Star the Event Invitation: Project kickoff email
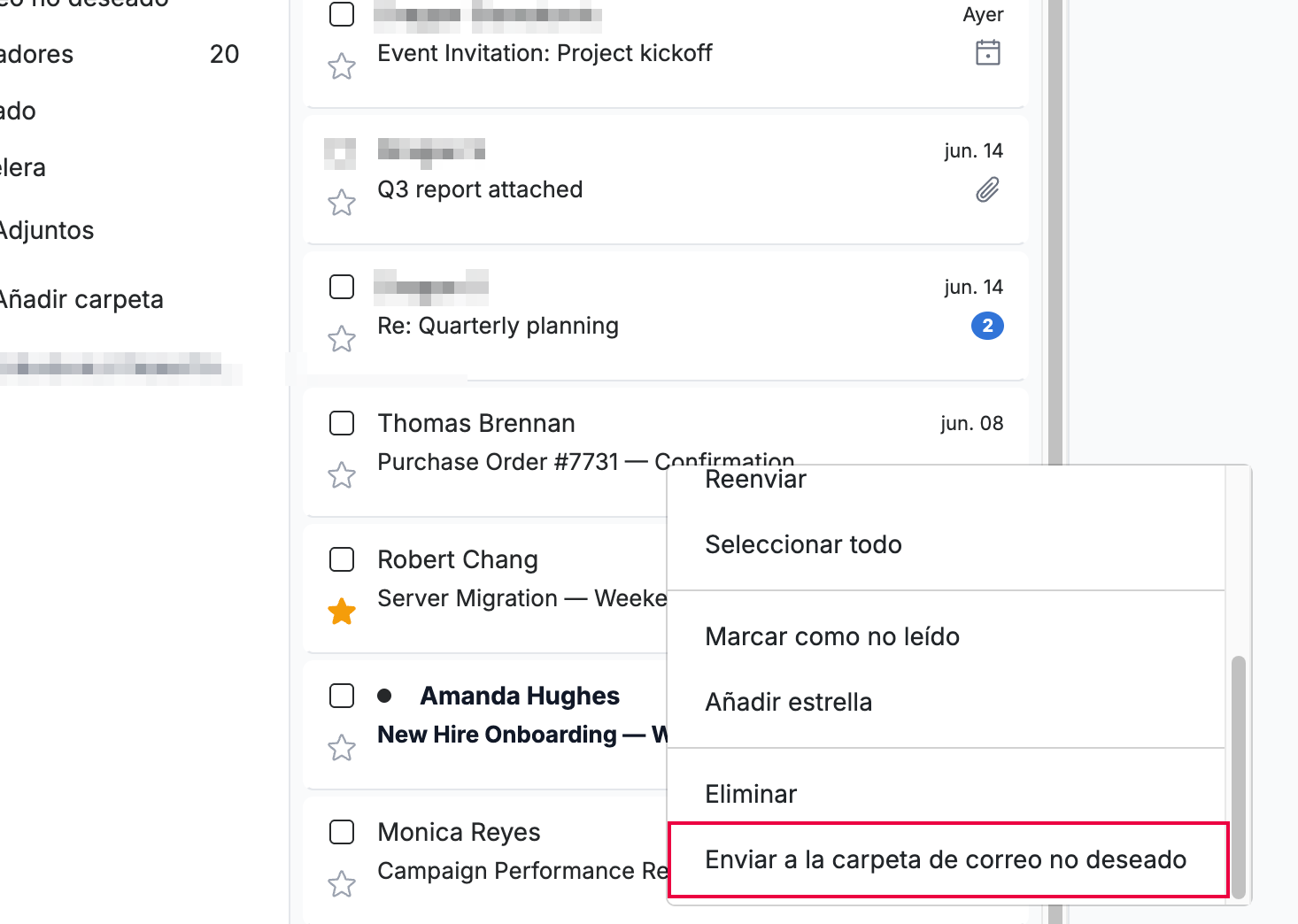 (342, 66)
